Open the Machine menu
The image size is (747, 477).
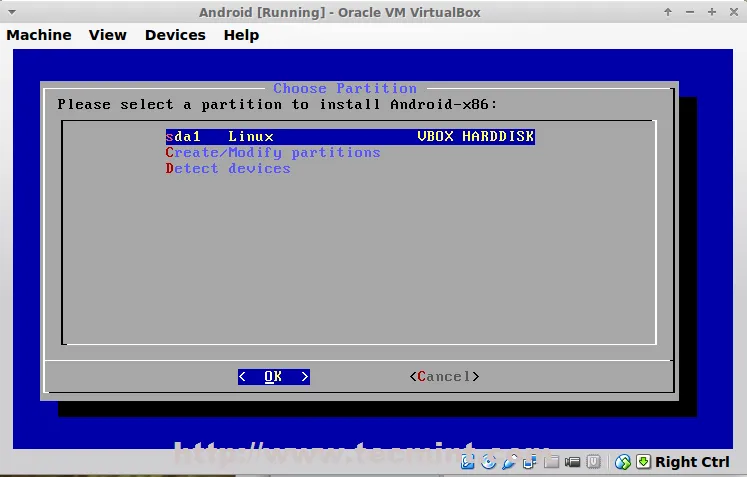pos(39,35)
